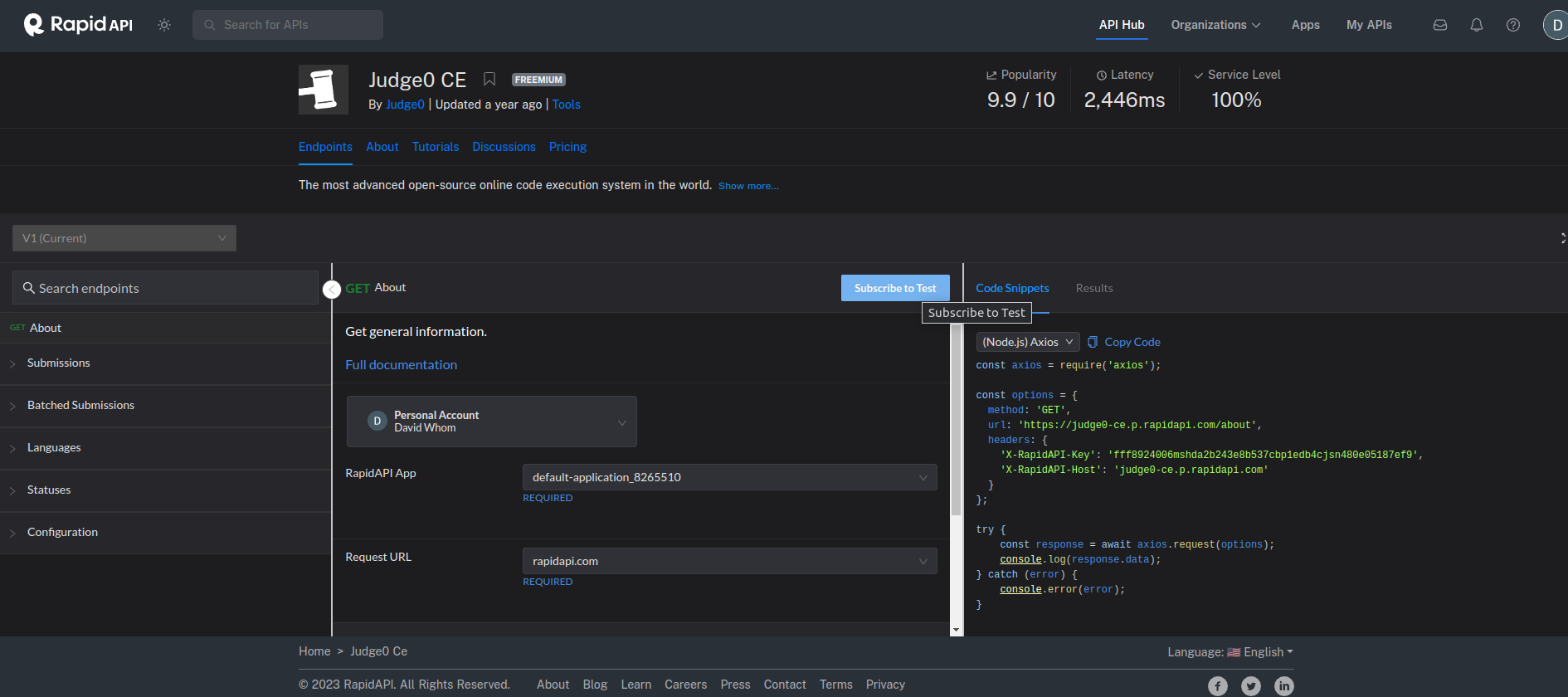Select the GET About endpoint
The image size is (1568, 697).
(x=165, y=328)
